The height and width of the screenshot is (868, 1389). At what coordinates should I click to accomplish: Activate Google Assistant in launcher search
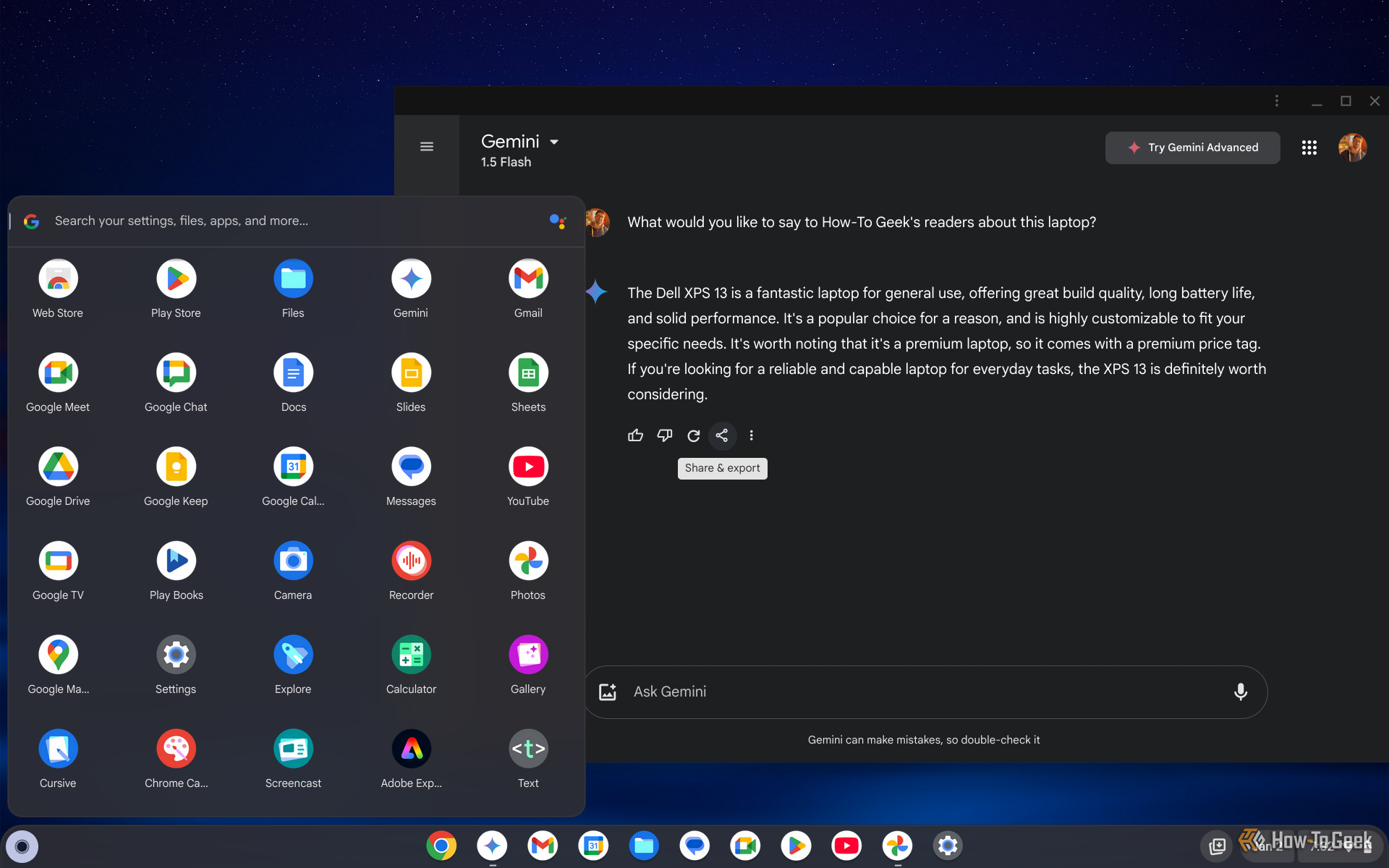pos(557,221)
